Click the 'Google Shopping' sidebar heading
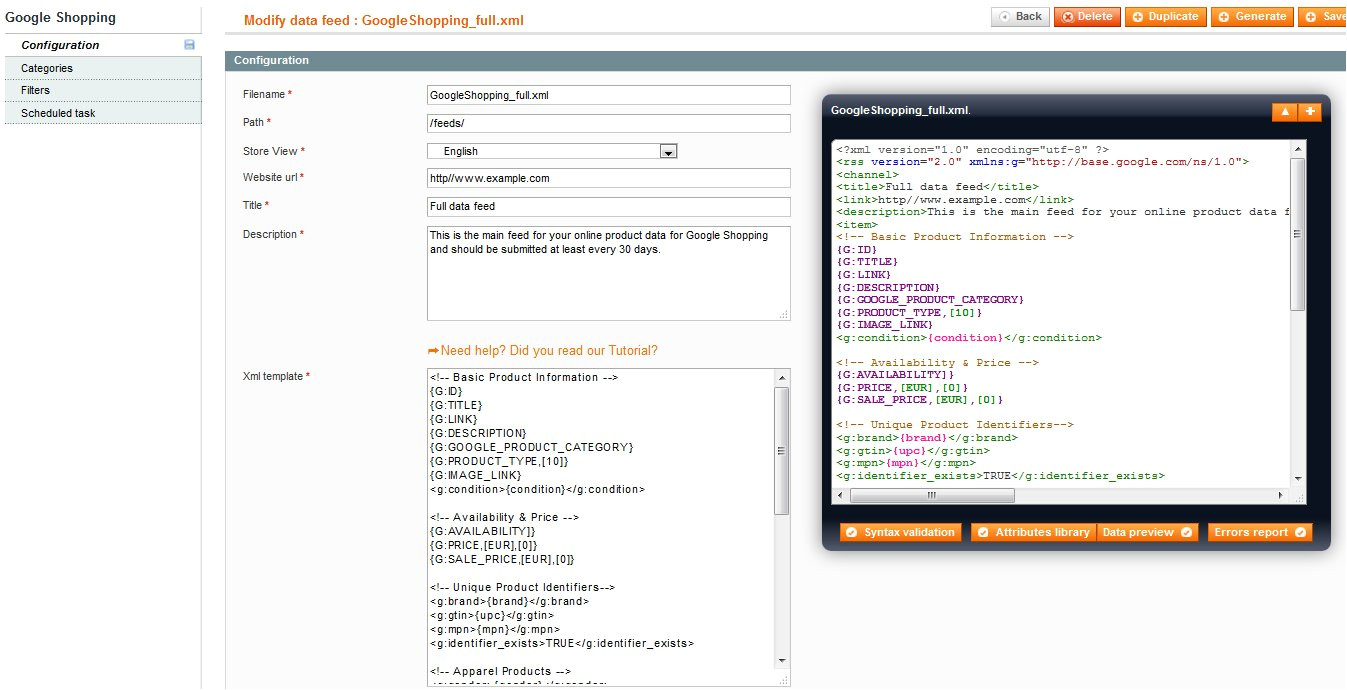The height and width of the screenshot is (690, 1347). pyautogui.click(x=61, y=17)
